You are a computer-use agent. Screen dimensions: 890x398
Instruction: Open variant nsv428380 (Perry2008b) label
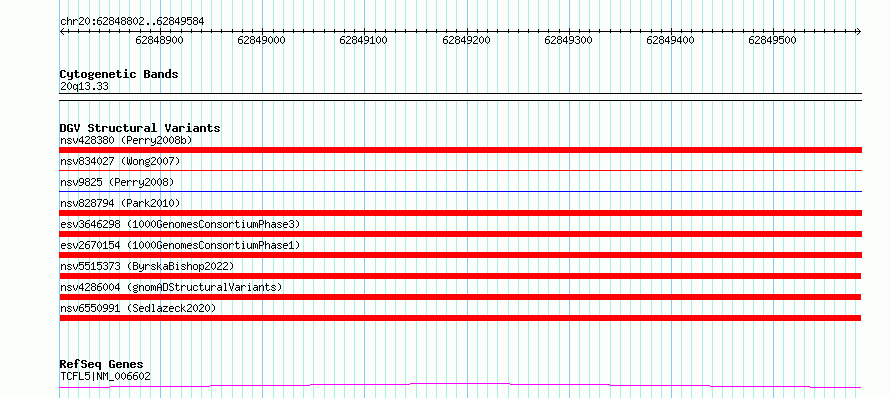126,140
